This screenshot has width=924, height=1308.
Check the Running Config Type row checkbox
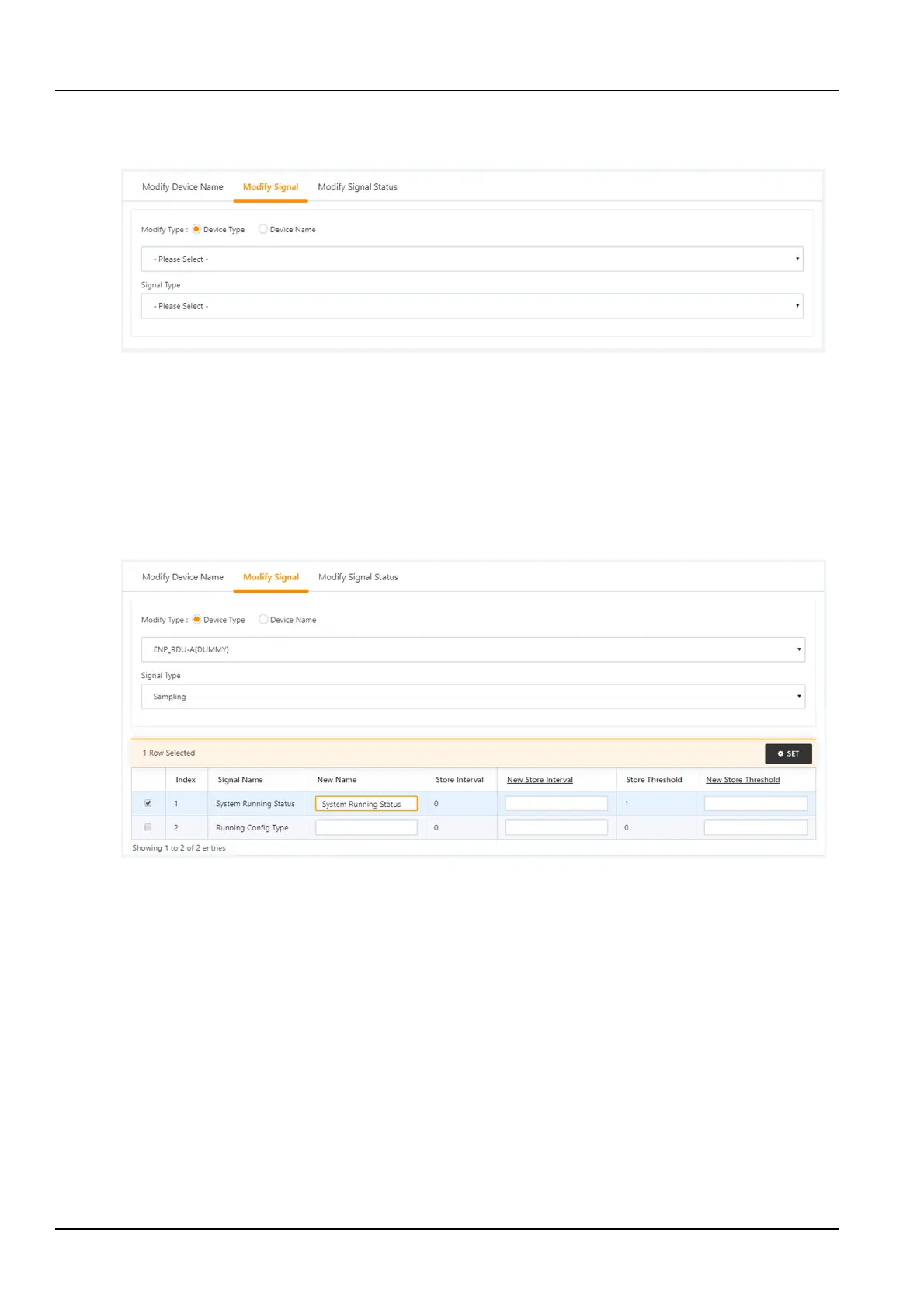tap(148, 827)
